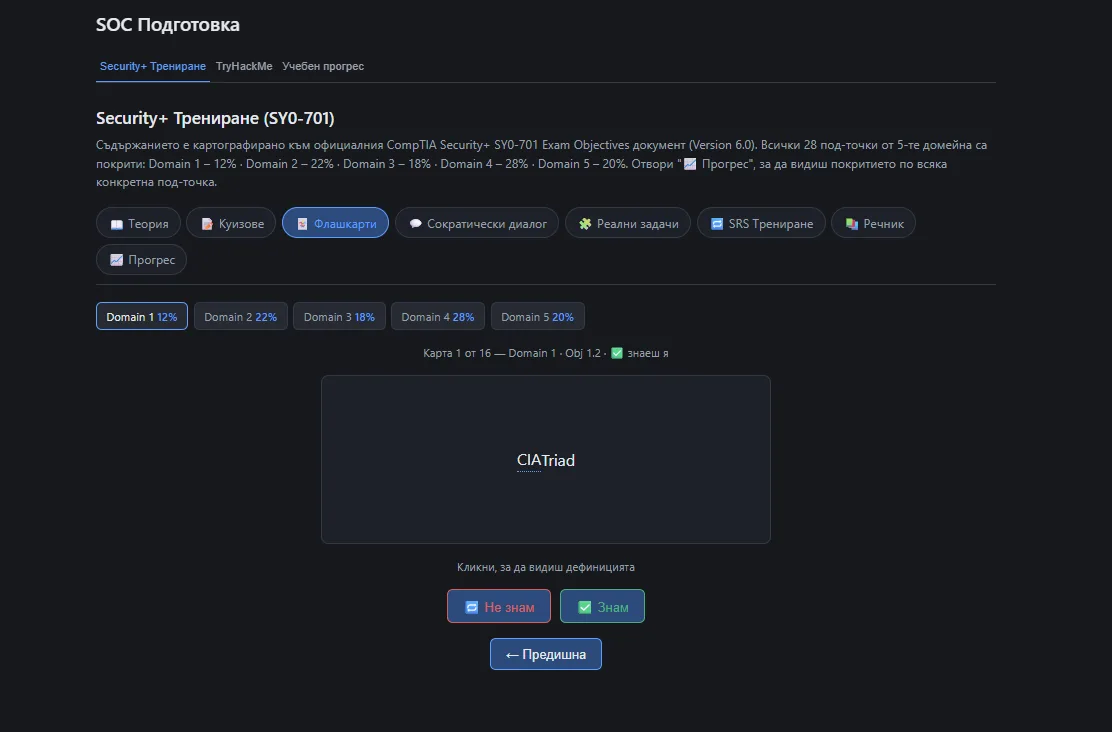Image resolution: width=1112 pixels, height=732 pixels.
Task: Open the TryHackMe tab
Action: [244, 66]
